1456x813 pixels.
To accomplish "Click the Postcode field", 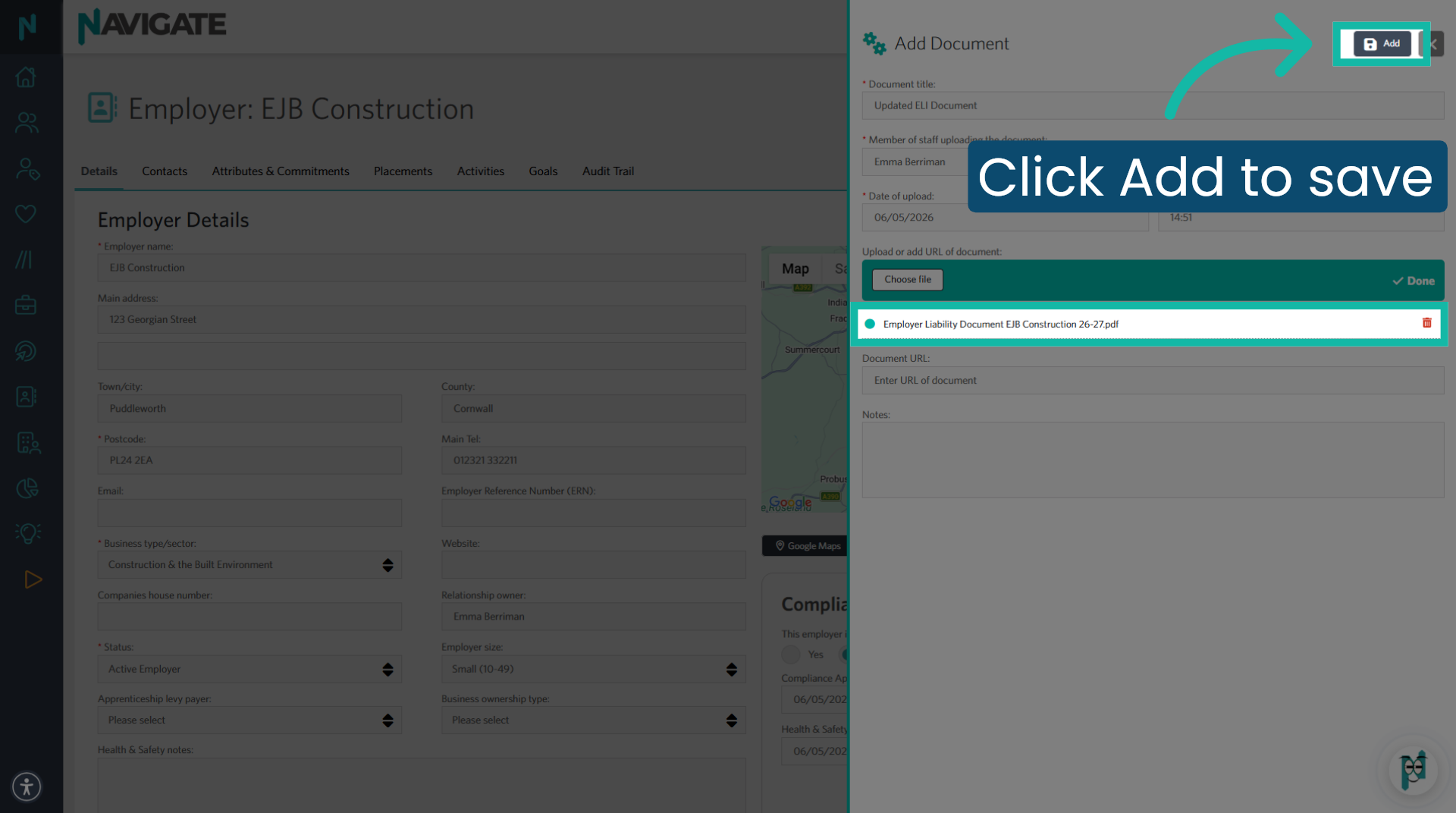I will tap(249, 460).
